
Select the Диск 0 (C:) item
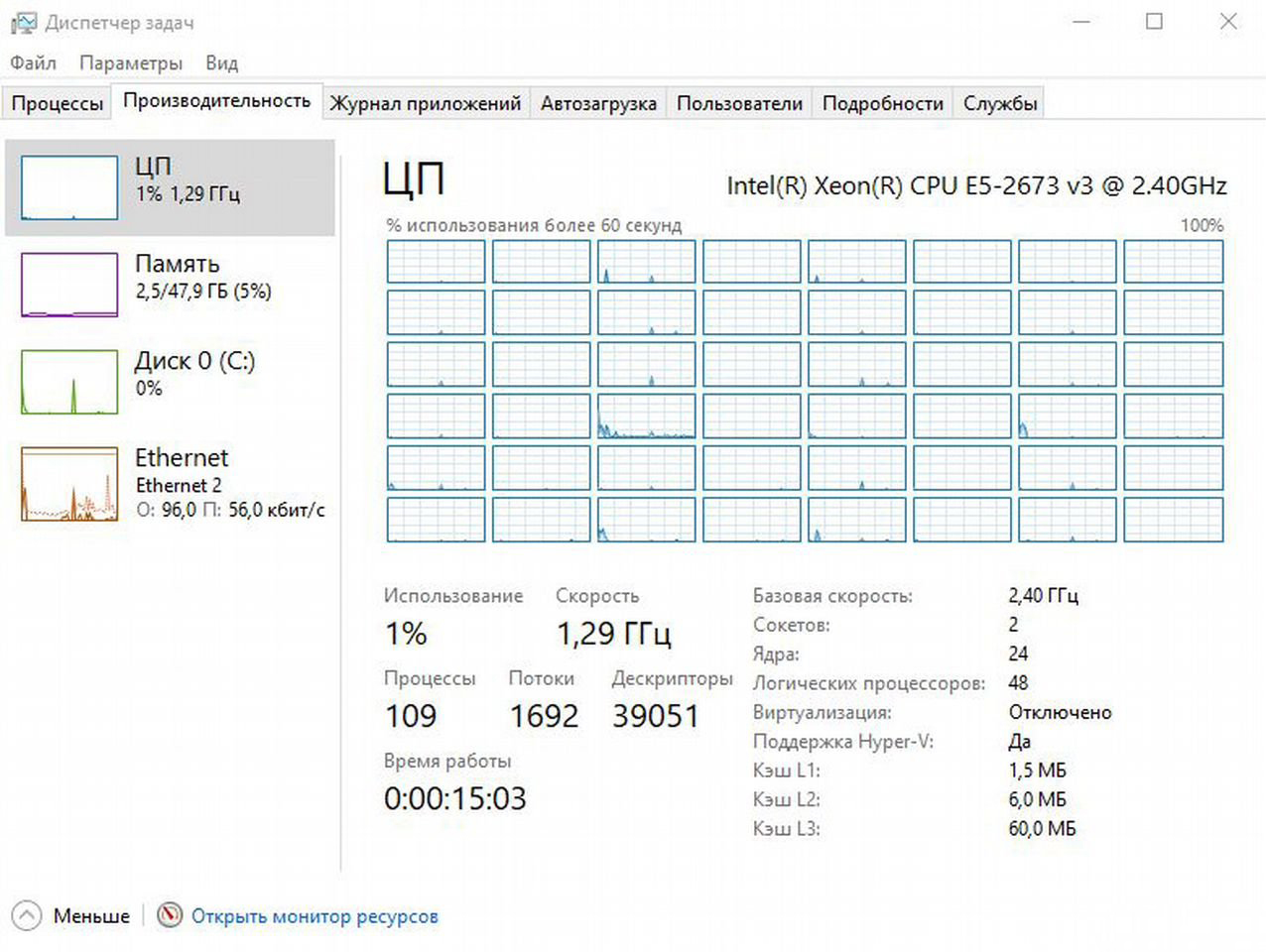pyautogui.click(x=170, y=382)
